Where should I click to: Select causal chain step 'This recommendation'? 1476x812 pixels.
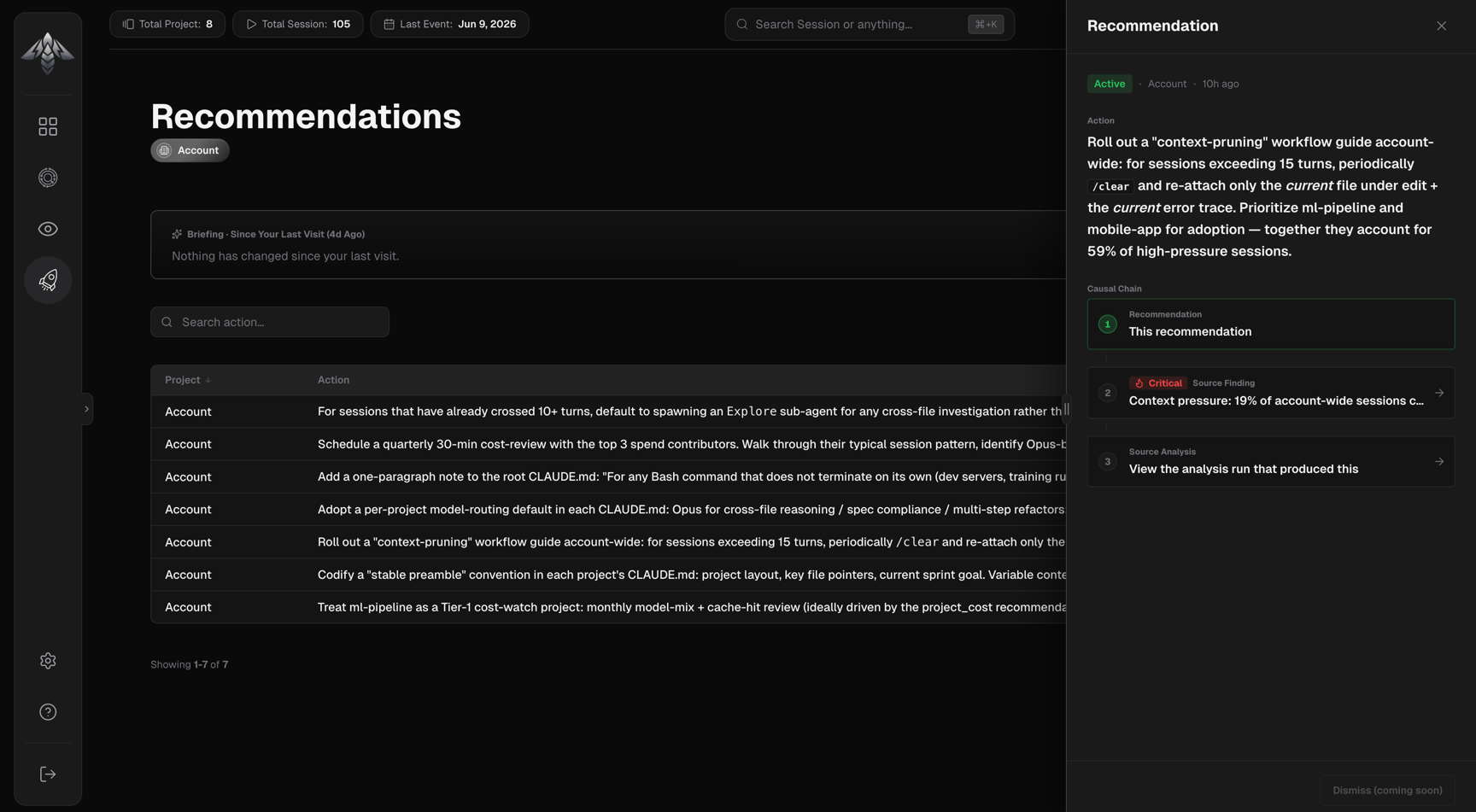(1271, 324)
